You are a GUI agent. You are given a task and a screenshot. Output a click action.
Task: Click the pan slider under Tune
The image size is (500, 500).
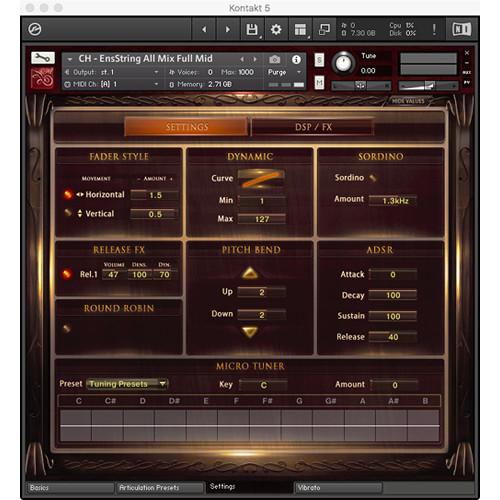point(361,86)
